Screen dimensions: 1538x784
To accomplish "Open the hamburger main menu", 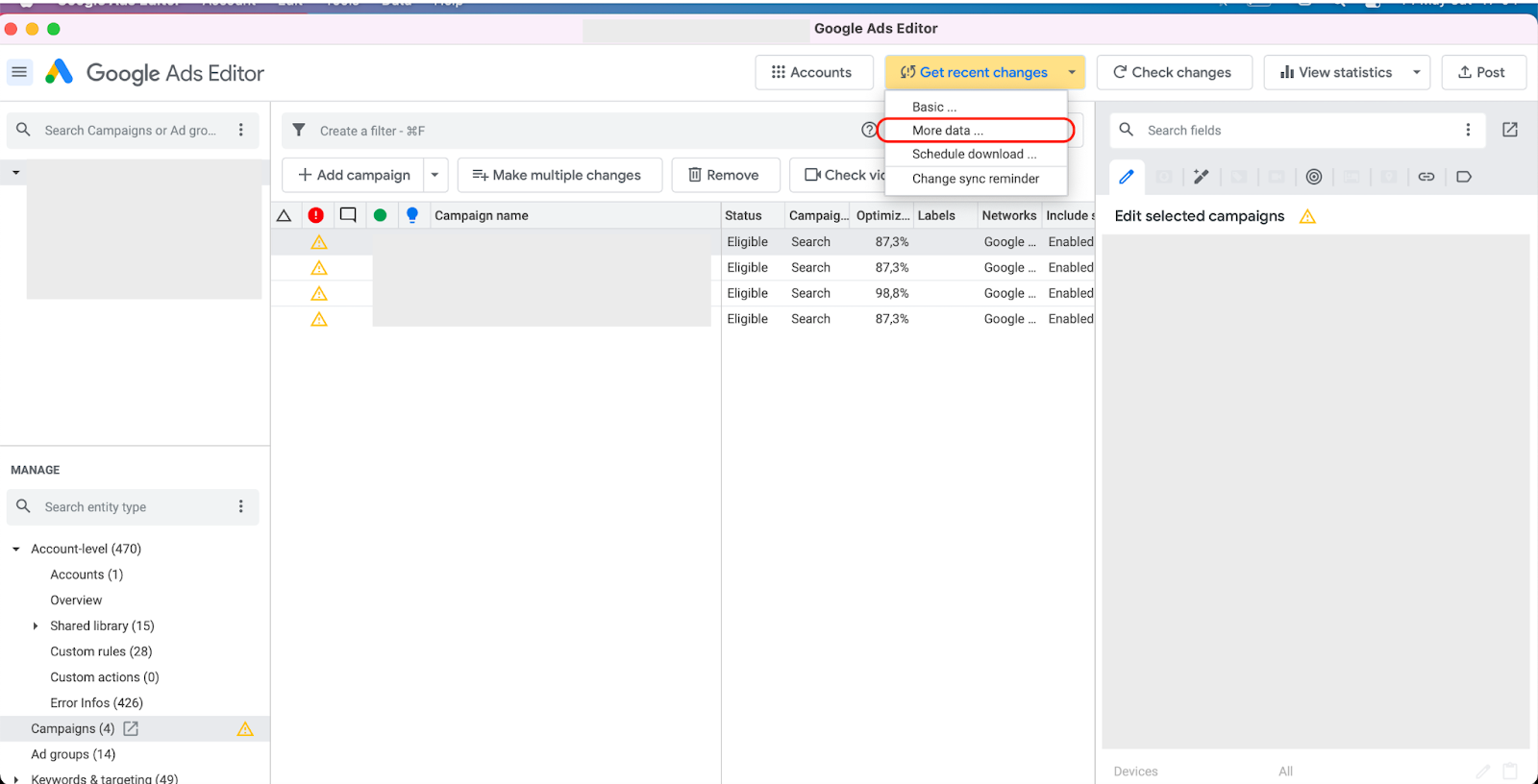I will [x=19, y=72].
